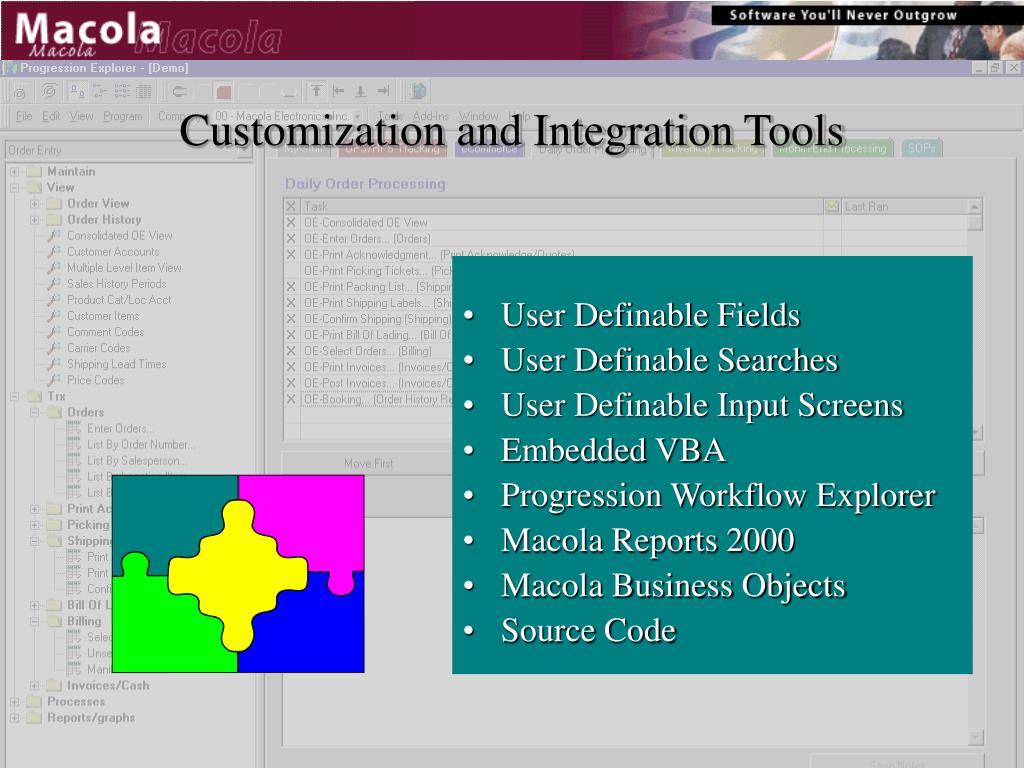This screenshot has width=1024, height=768.
Task: Open the Program menu
Action: click(123, 116)
